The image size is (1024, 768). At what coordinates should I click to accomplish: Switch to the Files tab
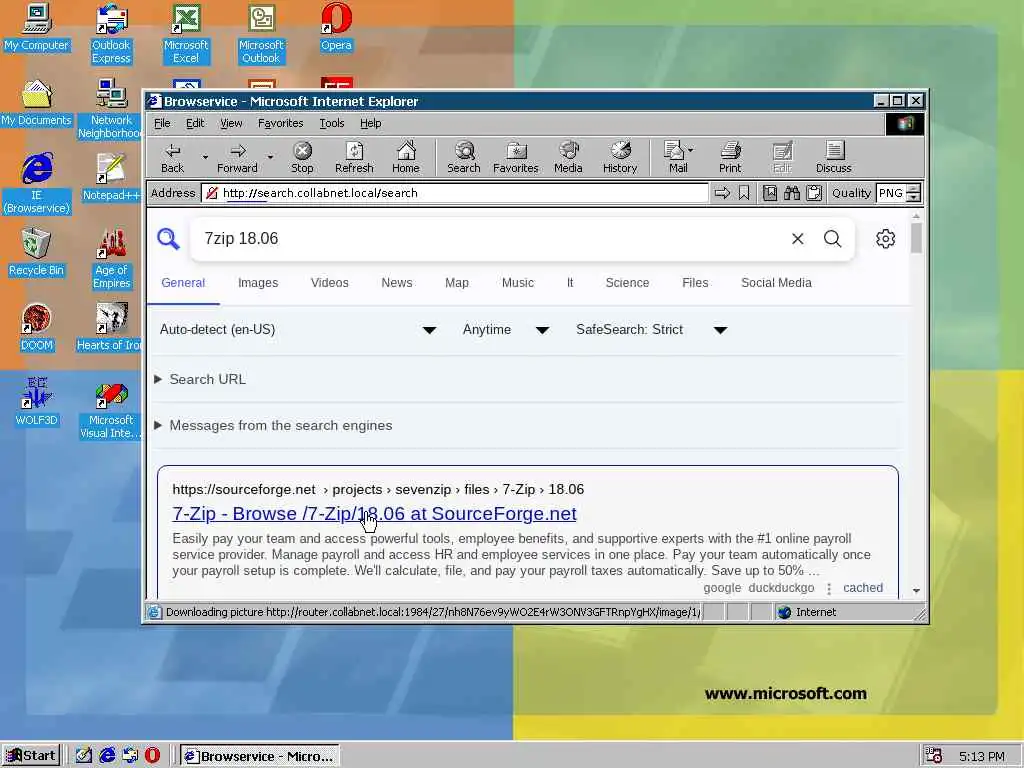coord(695,283)
